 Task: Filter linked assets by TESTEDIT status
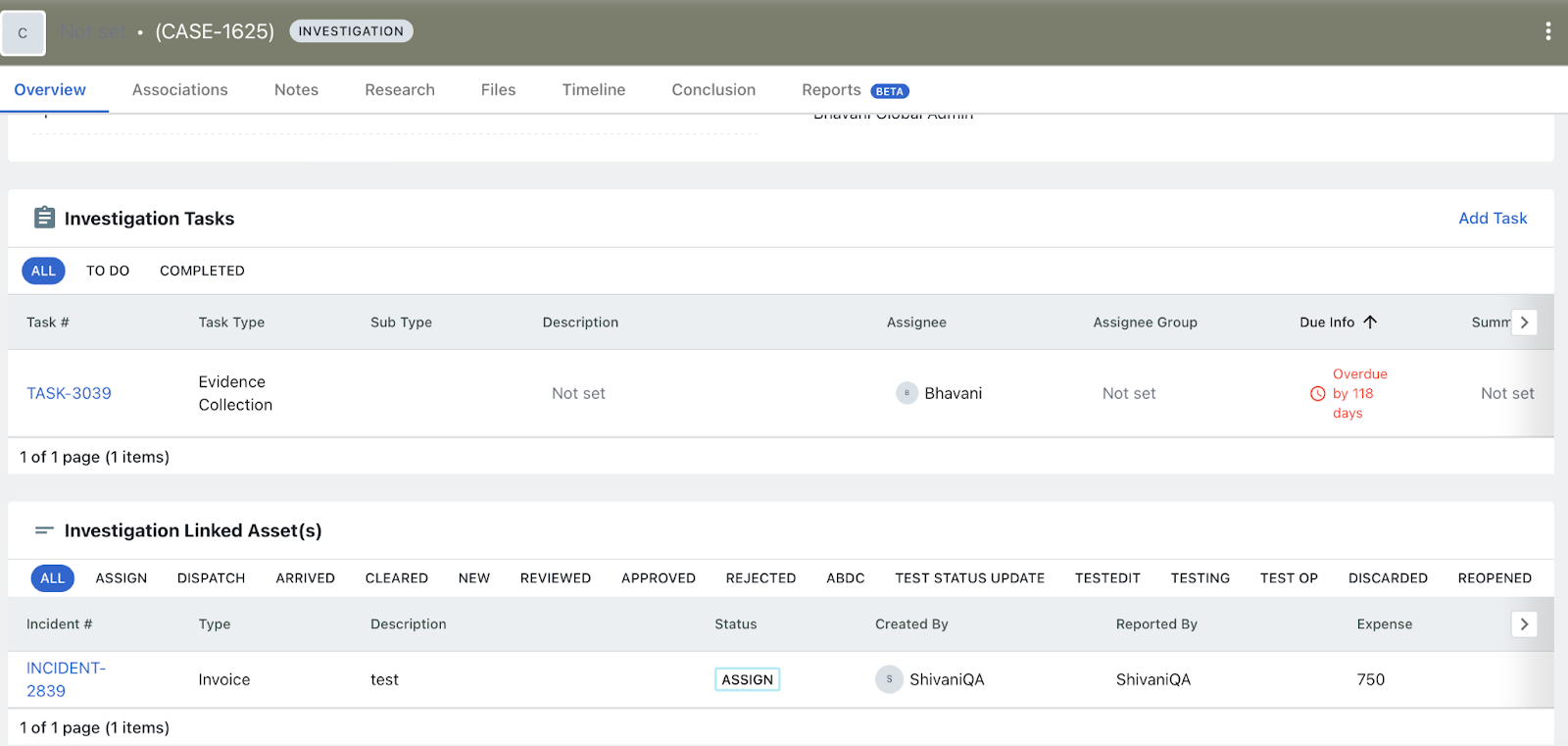coord(1107,578)
